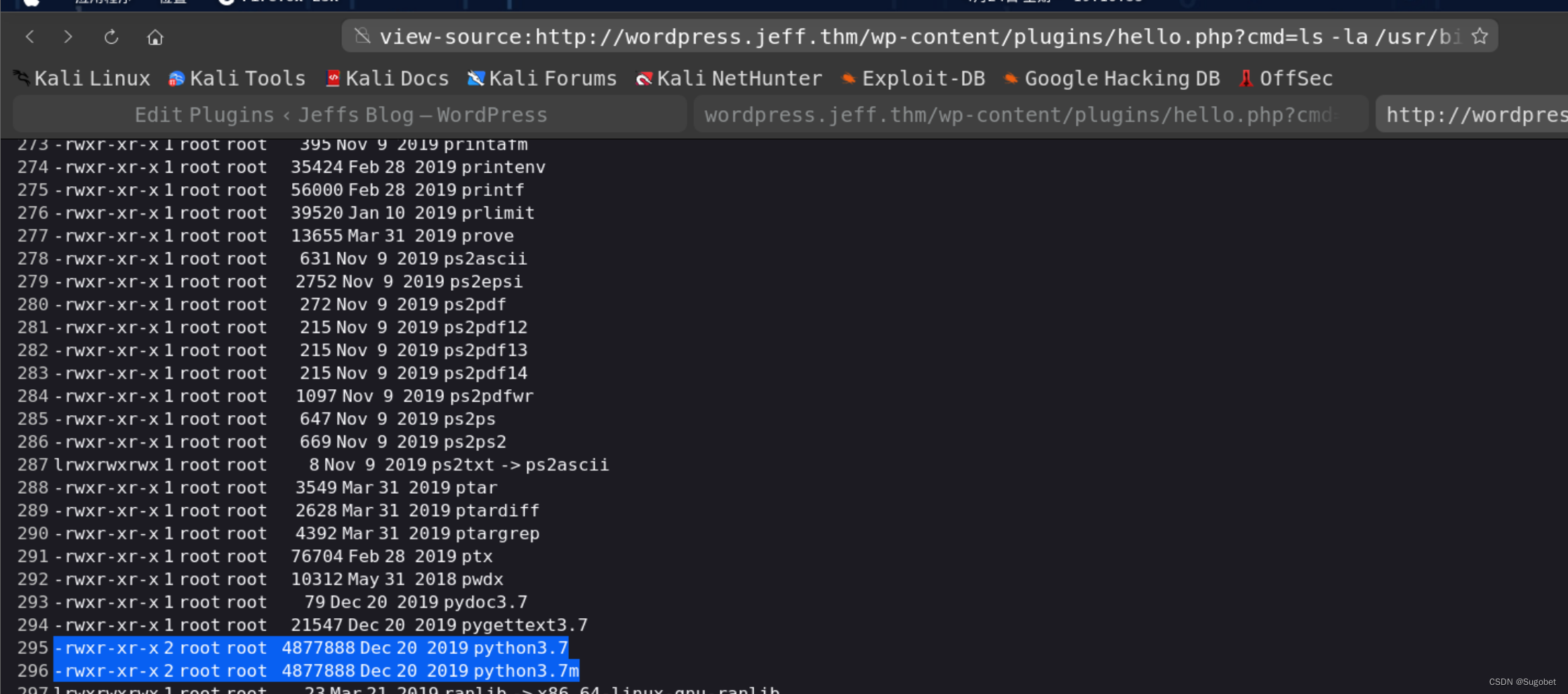Open the browser home page
Viewport: 1568px width, 694px height.
[155, 37]
